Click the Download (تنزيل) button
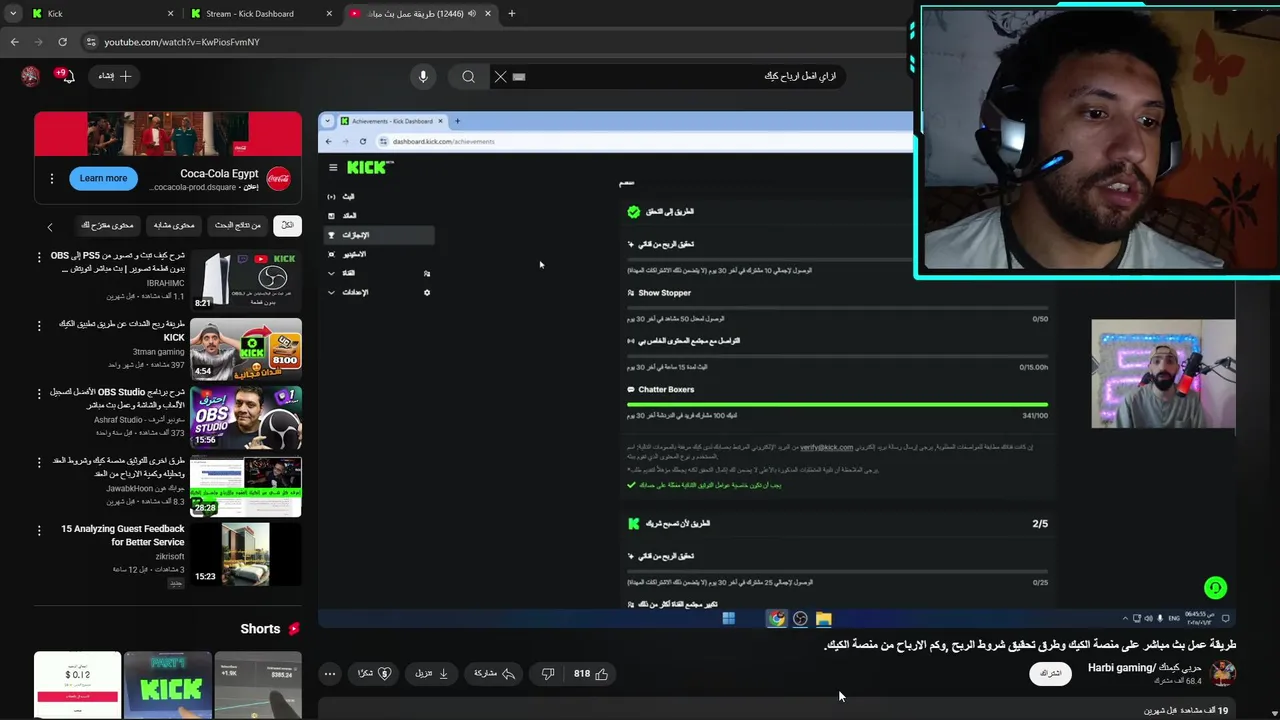This screenshot has width=1280, height=720. pos(432,674)
